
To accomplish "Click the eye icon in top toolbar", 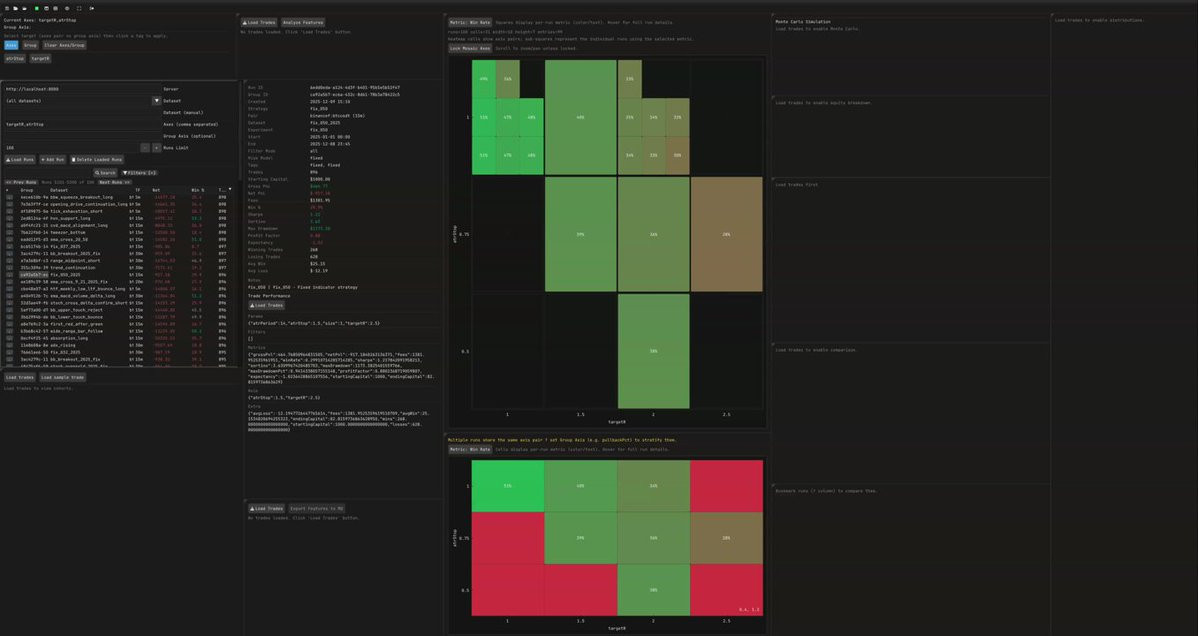I will point(67,8).
